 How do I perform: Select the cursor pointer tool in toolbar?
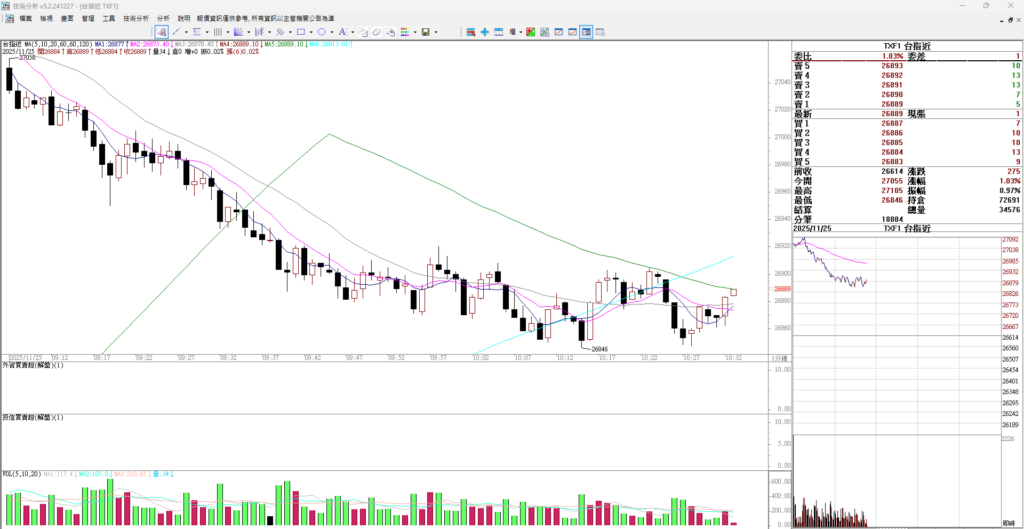[x=162, y=32]
